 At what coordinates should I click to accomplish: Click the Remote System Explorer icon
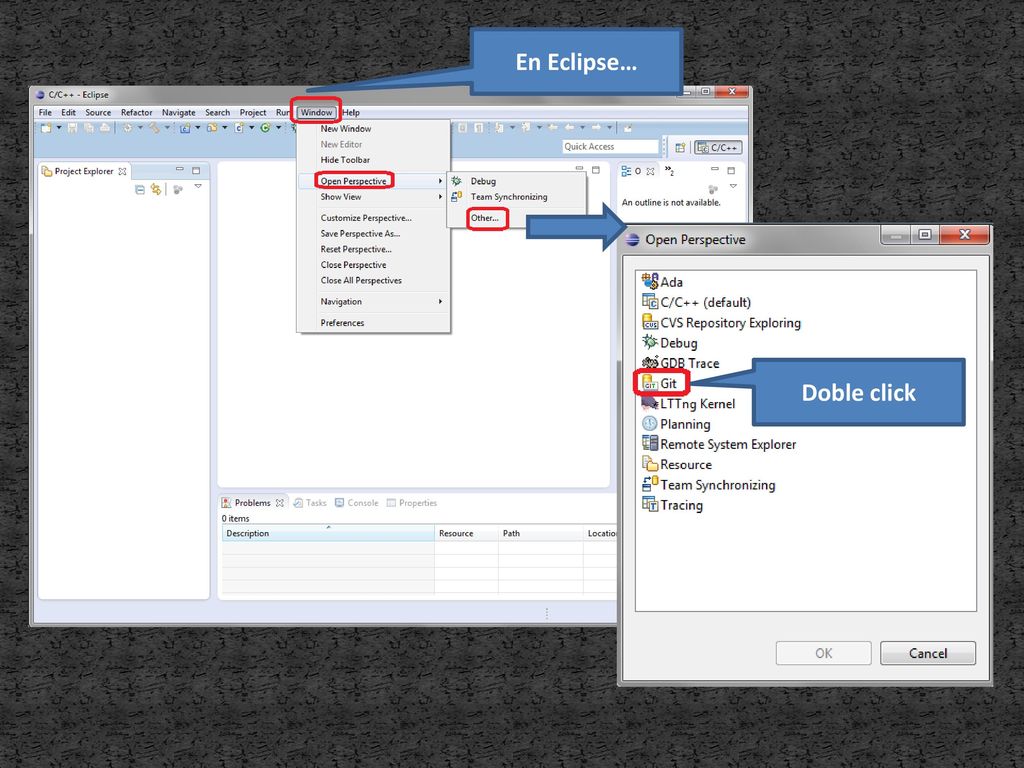coord(650,443)
